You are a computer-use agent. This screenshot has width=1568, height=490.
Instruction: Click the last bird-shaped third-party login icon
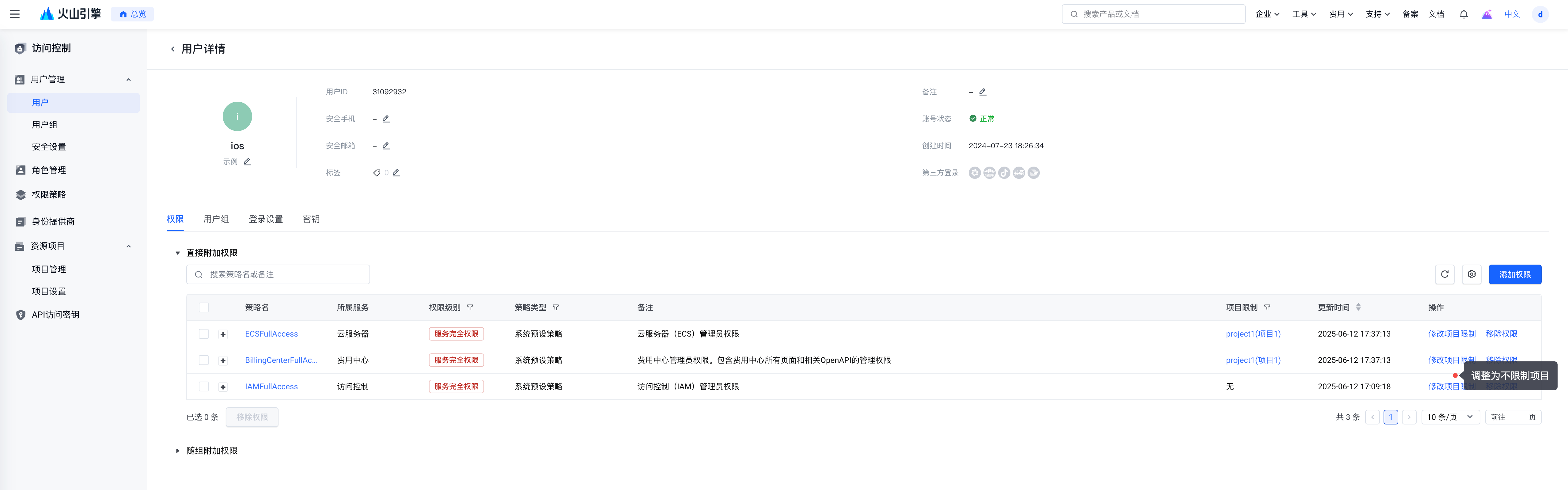pyautogui.click(x=1034, y=173)
